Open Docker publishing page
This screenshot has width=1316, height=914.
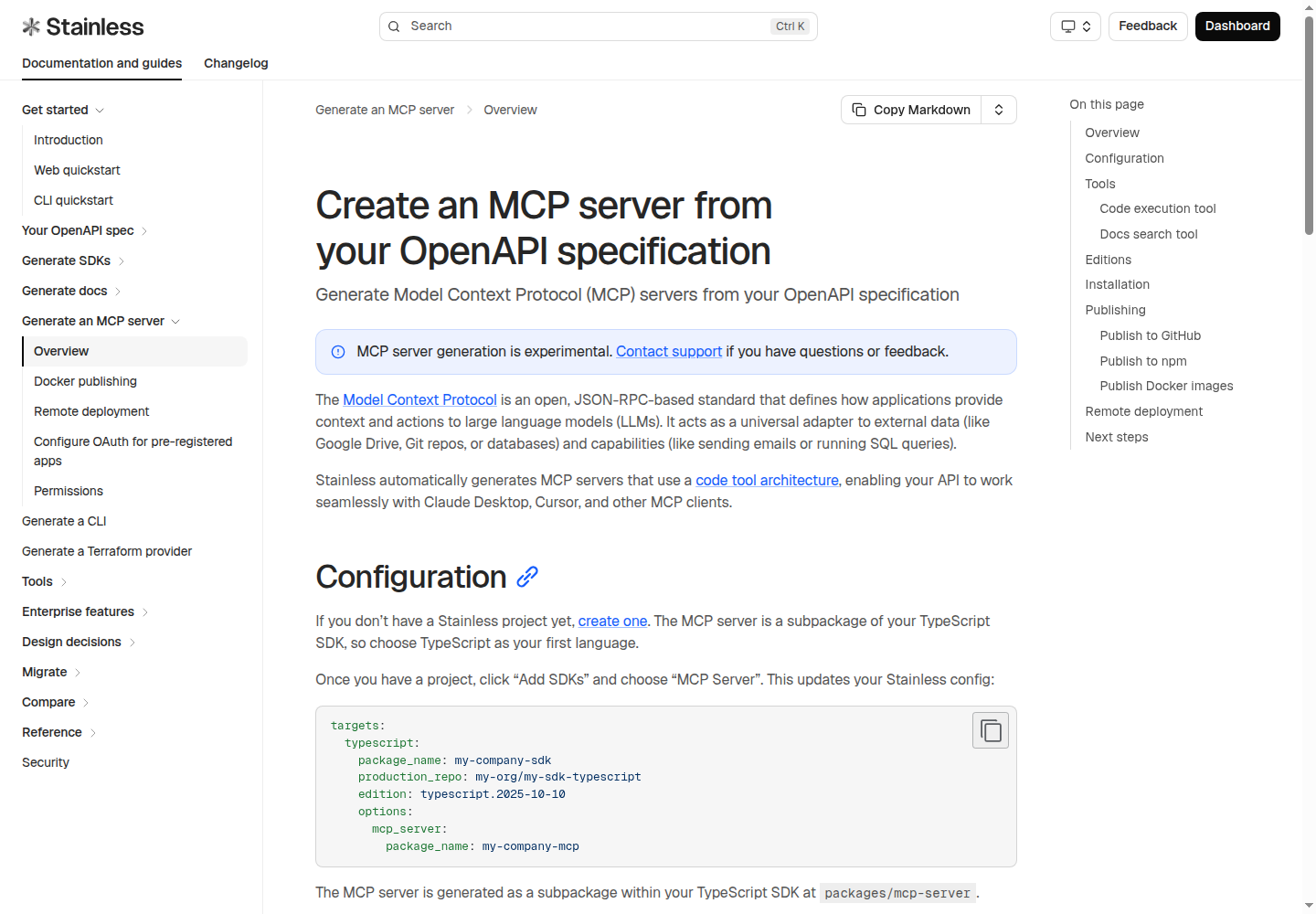pos(85,381)
